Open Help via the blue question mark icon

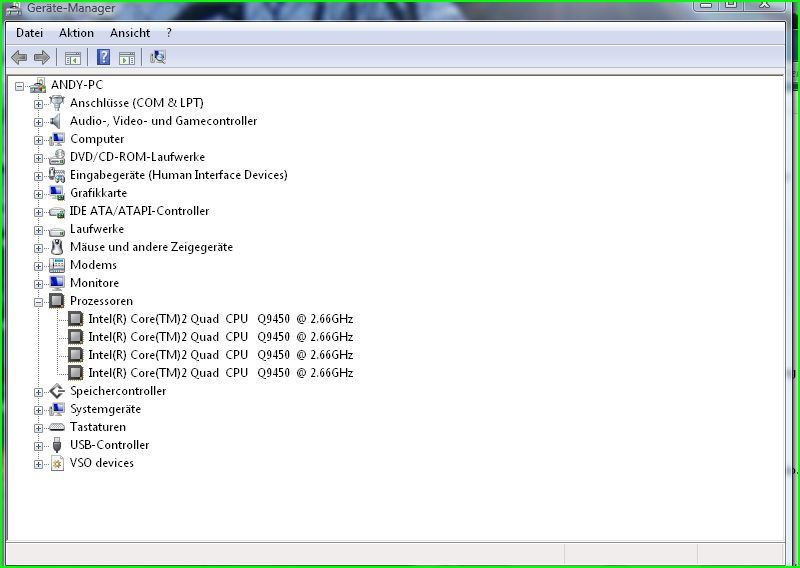103,57
